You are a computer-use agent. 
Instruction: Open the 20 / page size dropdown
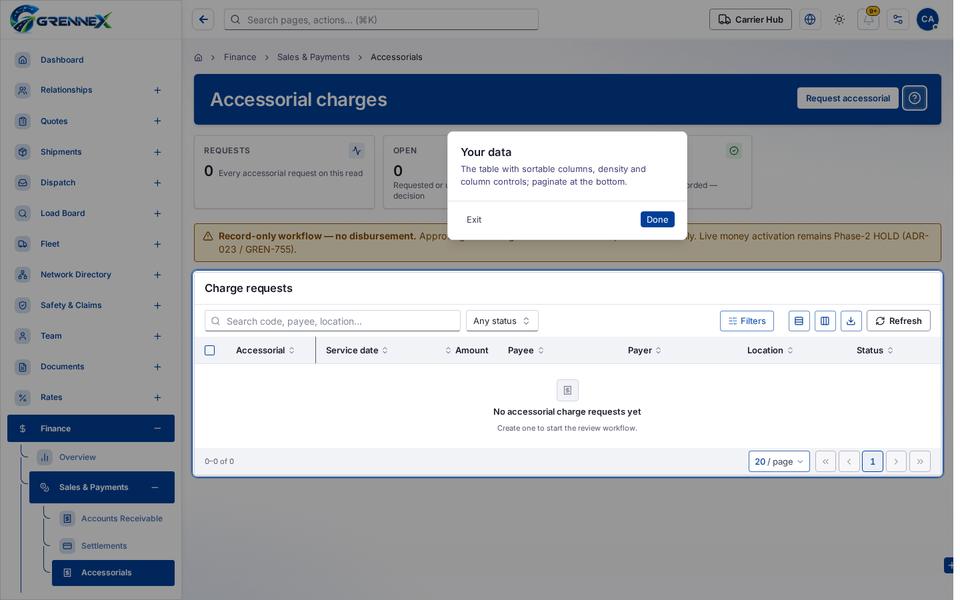coord(779,462)
